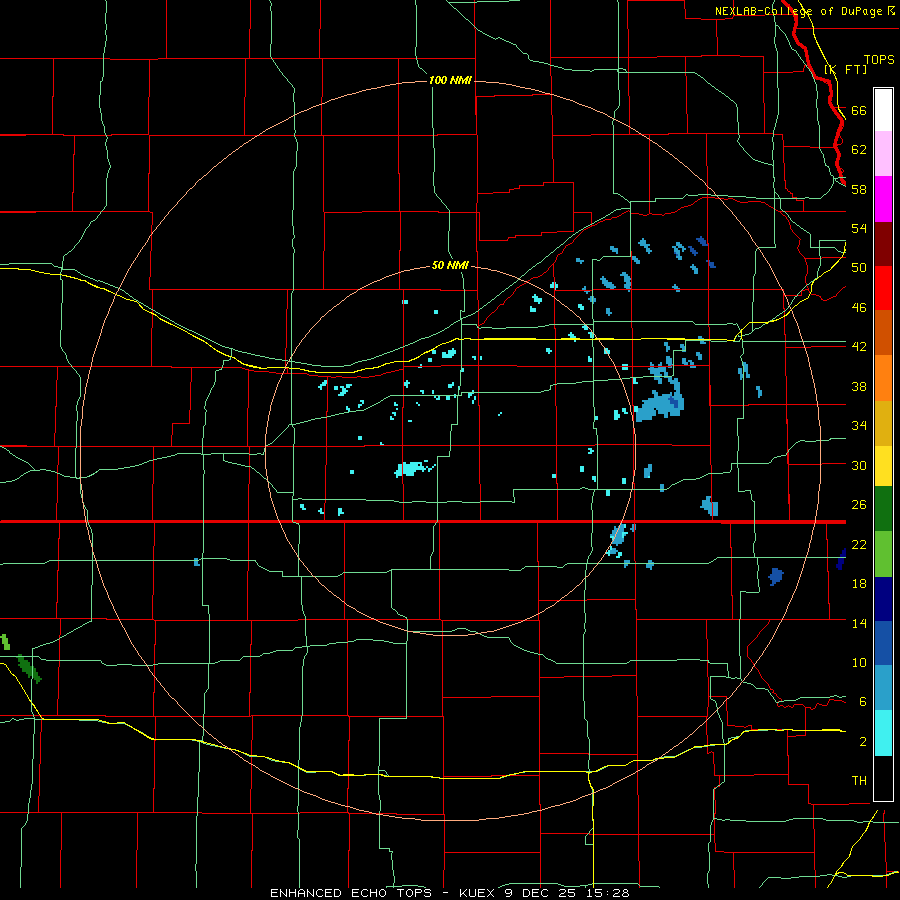Pick the light pink legend swatch
This screenshot has height=900, width=900.
coord(883,154)
